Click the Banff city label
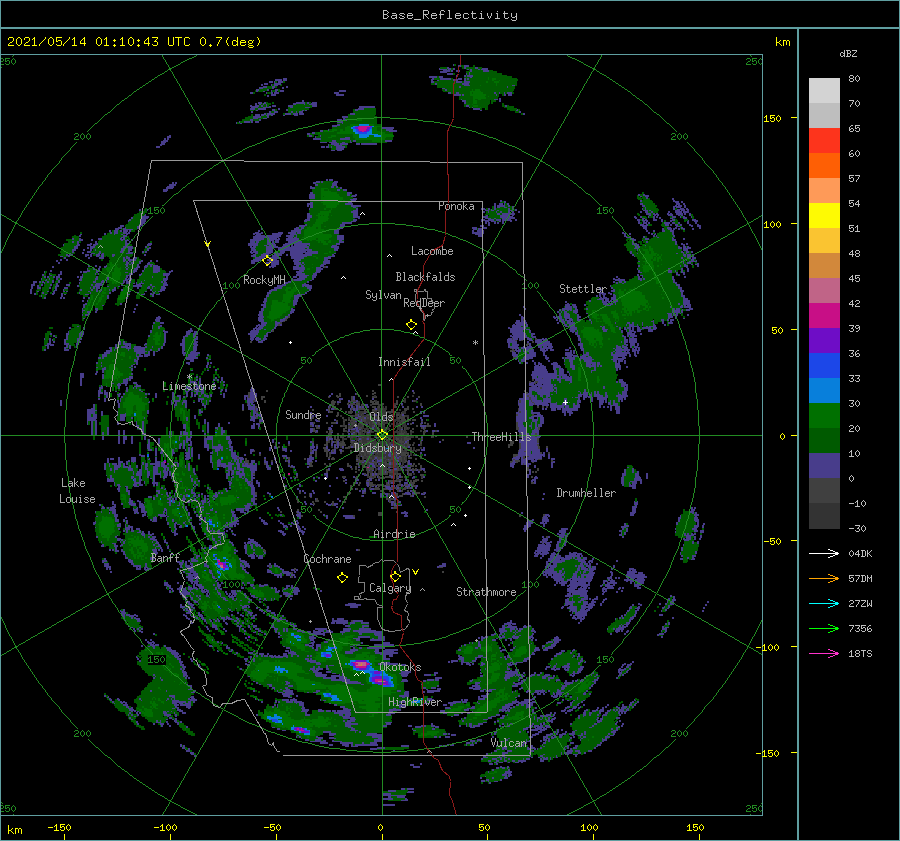Viewport: 900px width, 841px height. coord(165,558)
